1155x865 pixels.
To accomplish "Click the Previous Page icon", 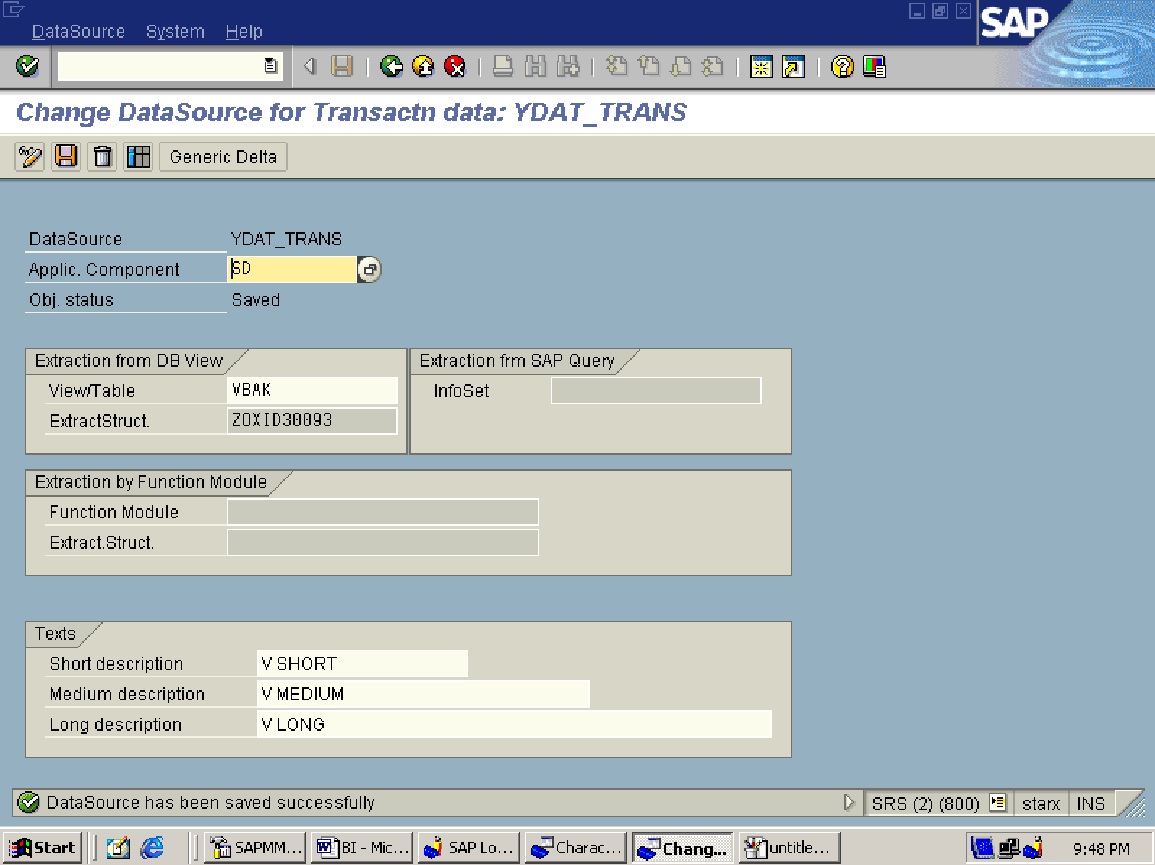I will (648, 66).
